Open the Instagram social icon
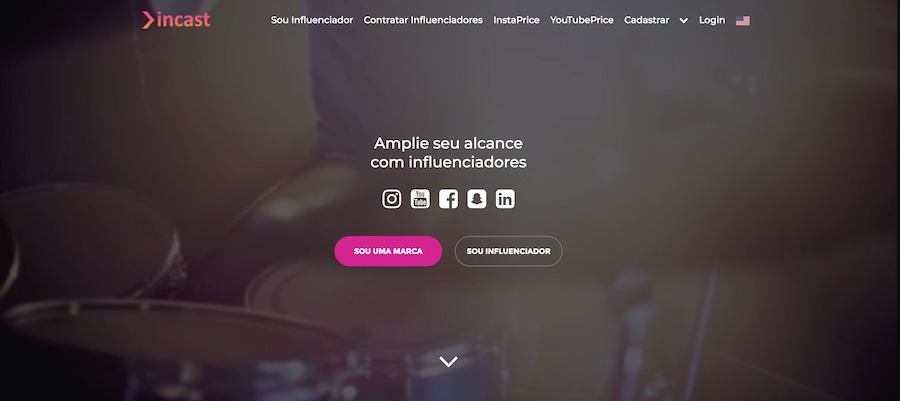This screenshot has height=401, width=900. click(391, 199)
